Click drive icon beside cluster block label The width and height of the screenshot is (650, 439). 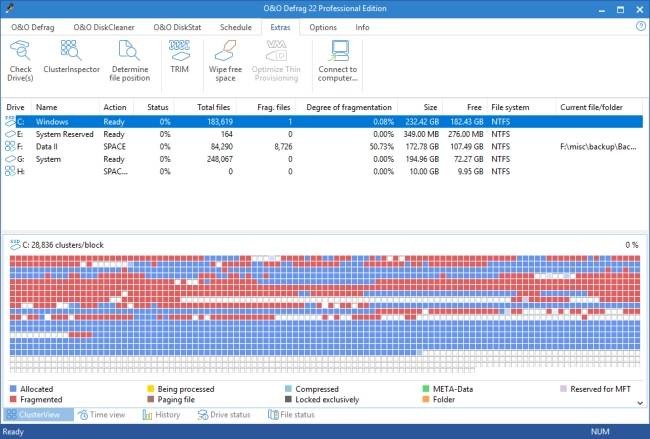click(x=15, y=245)
